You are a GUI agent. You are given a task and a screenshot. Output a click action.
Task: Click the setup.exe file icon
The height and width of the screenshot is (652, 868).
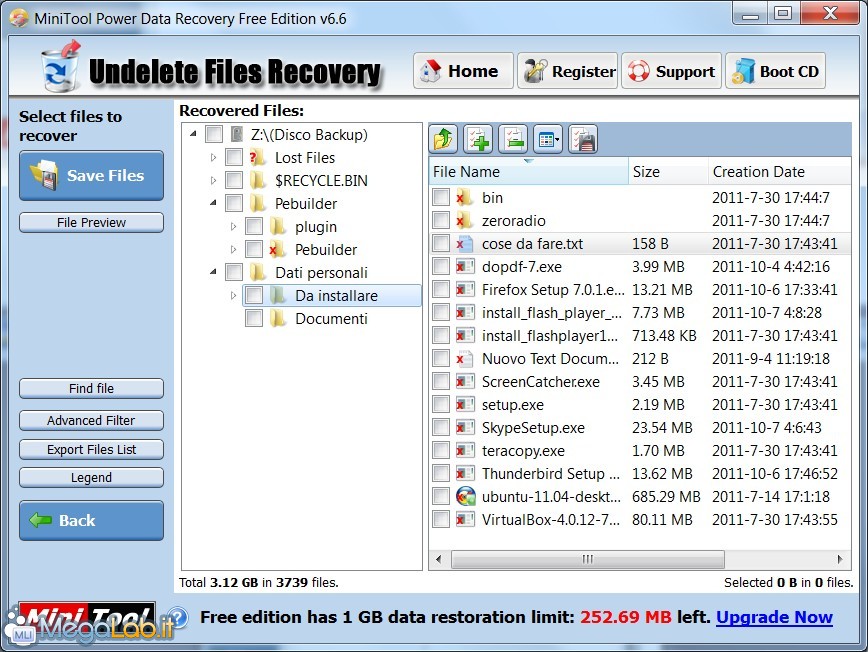coord(465,405)
